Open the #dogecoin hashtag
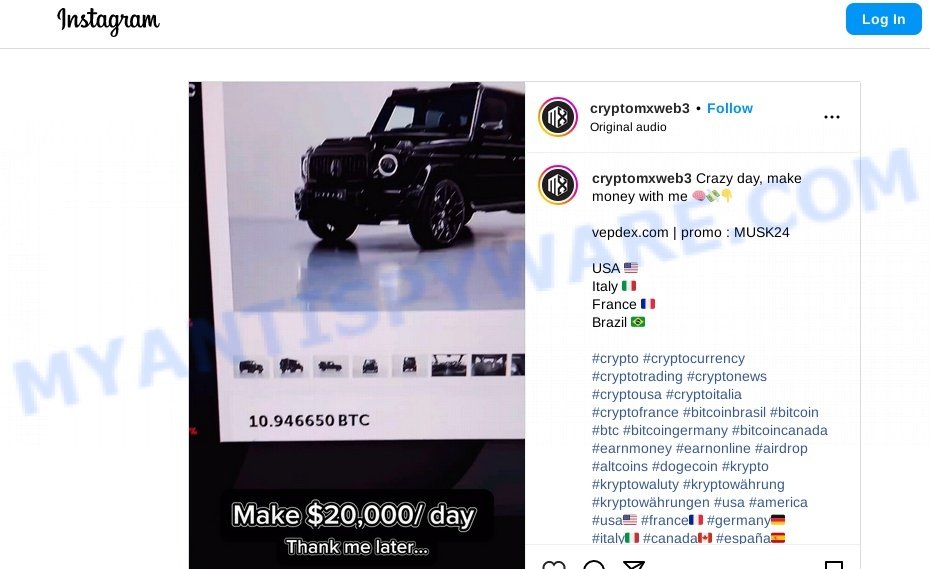Viewport: 930px width, 569px height. click(x=684, y=466)
